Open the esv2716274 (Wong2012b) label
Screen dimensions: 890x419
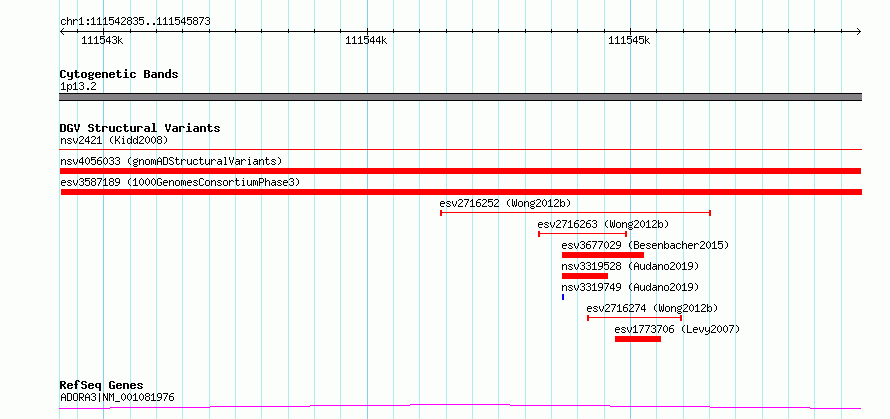coord(652,308)
